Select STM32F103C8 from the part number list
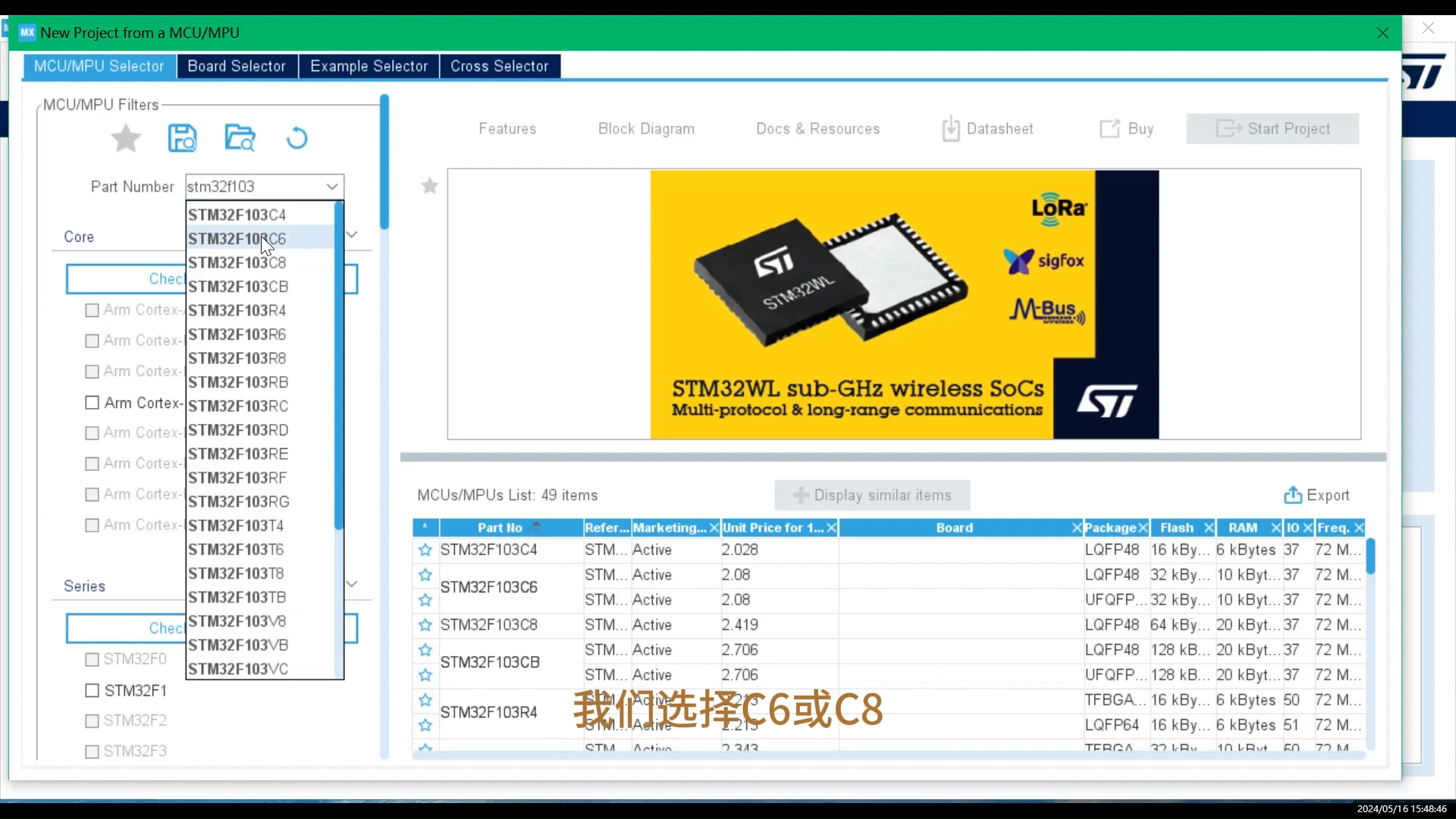1456x819 pixels. click(x=238, y=262)
